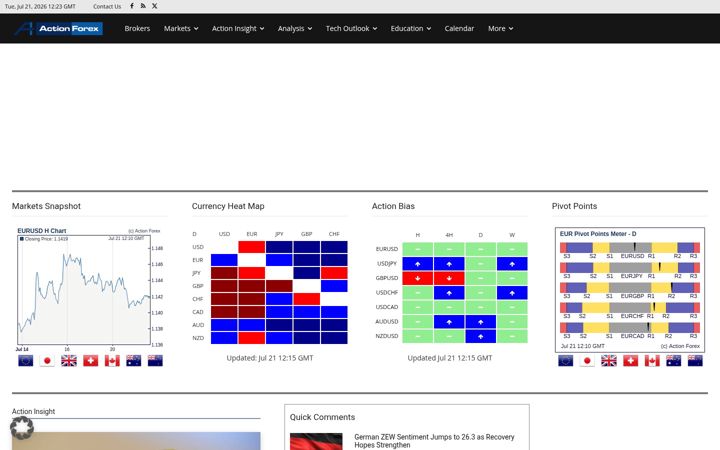Click the EURUSD H Chart graph
This screenshot has width=720, height=450.
(84, 290)
